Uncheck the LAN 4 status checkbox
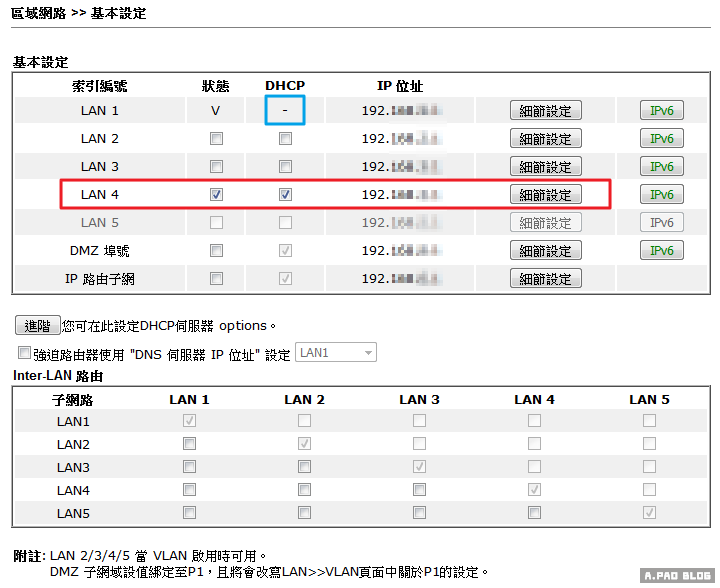 click(216, 195)
